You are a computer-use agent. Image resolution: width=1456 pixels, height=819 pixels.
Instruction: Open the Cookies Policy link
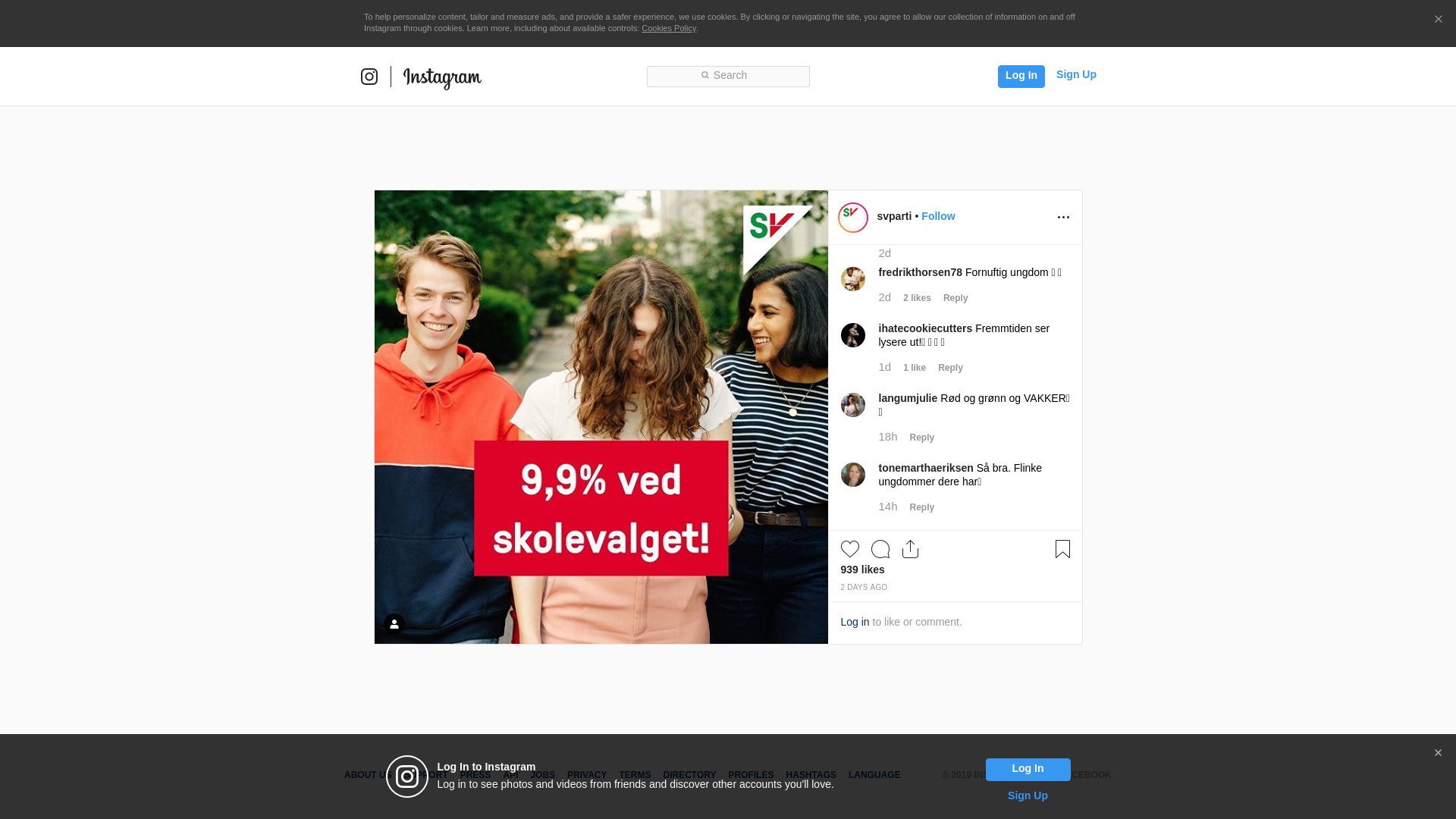669,28
